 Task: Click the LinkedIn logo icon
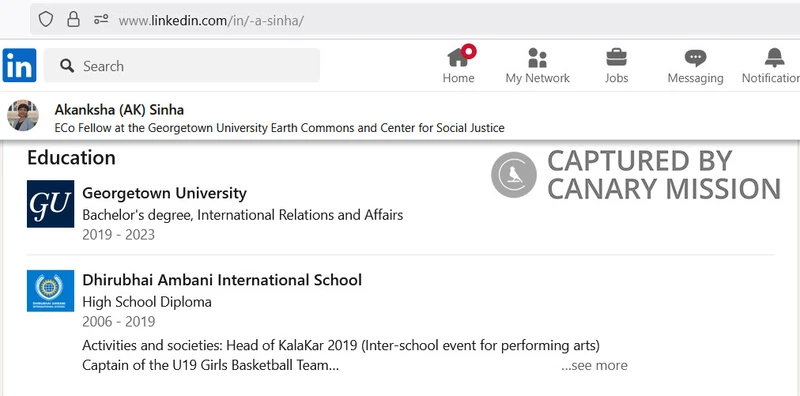(19, 65)
